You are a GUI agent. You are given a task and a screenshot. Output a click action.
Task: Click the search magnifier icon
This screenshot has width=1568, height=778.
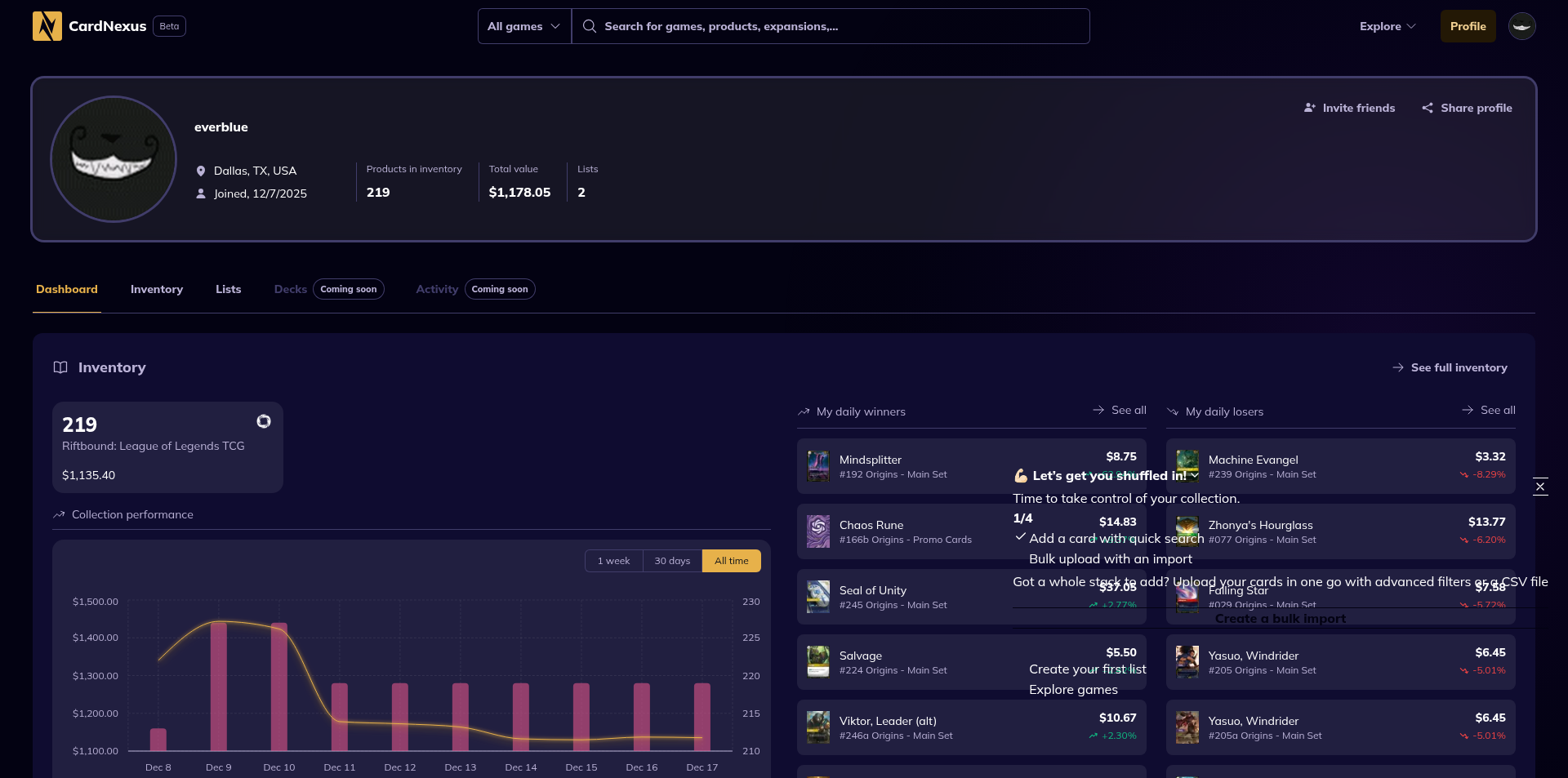tap(589, 26)
